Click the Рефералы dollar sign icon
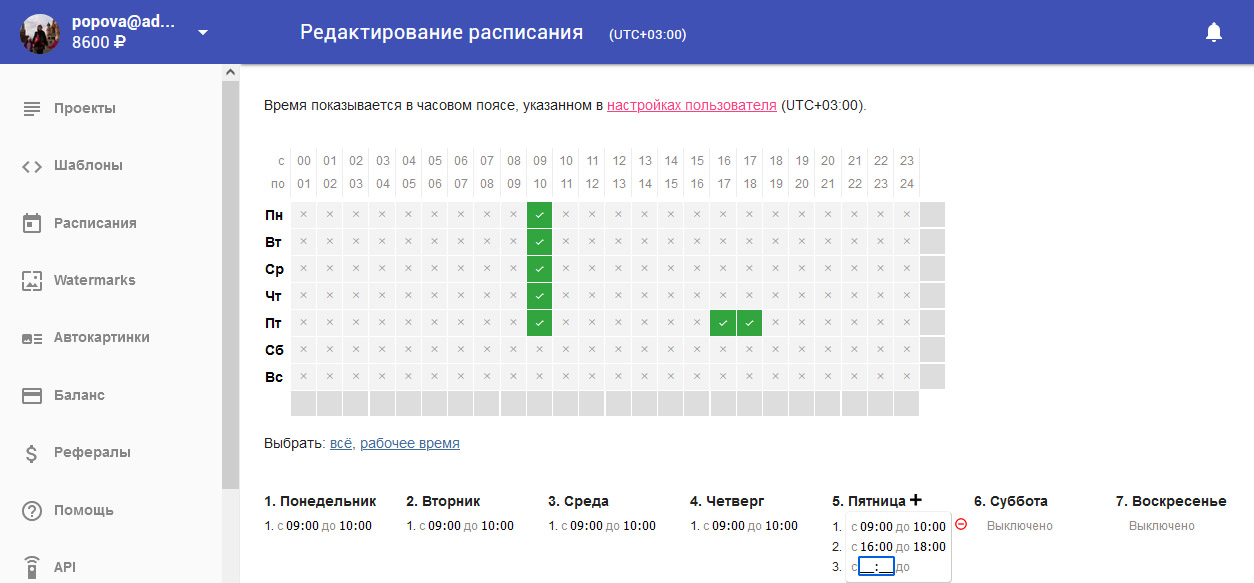The height and width of the screenshot is (583, 1254). (x=32, y=453)
